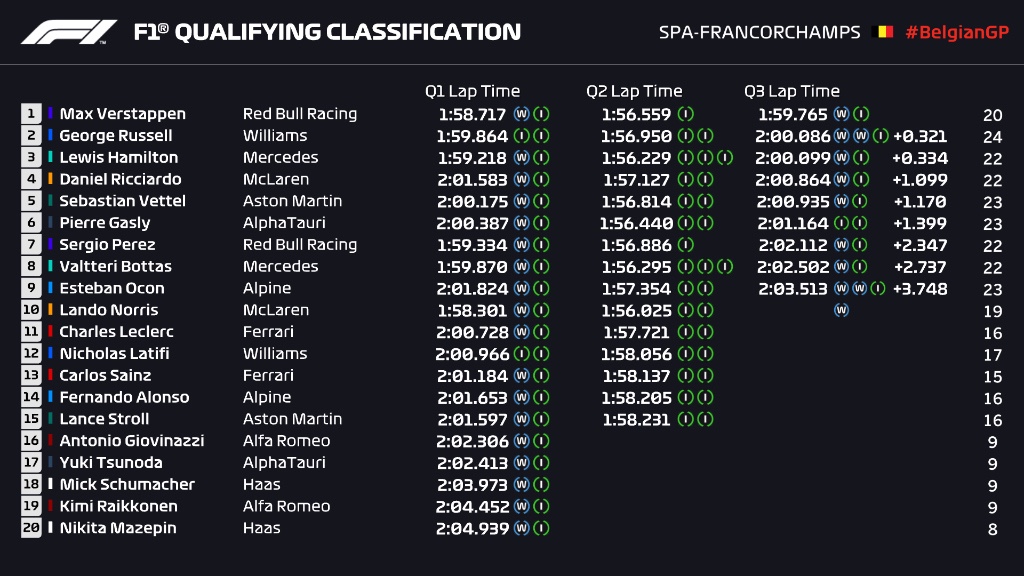Select the Q1 Lap Time column header
Image resolution: width=1024 pixels, height=576 pixels.
(x=472, y=91)
